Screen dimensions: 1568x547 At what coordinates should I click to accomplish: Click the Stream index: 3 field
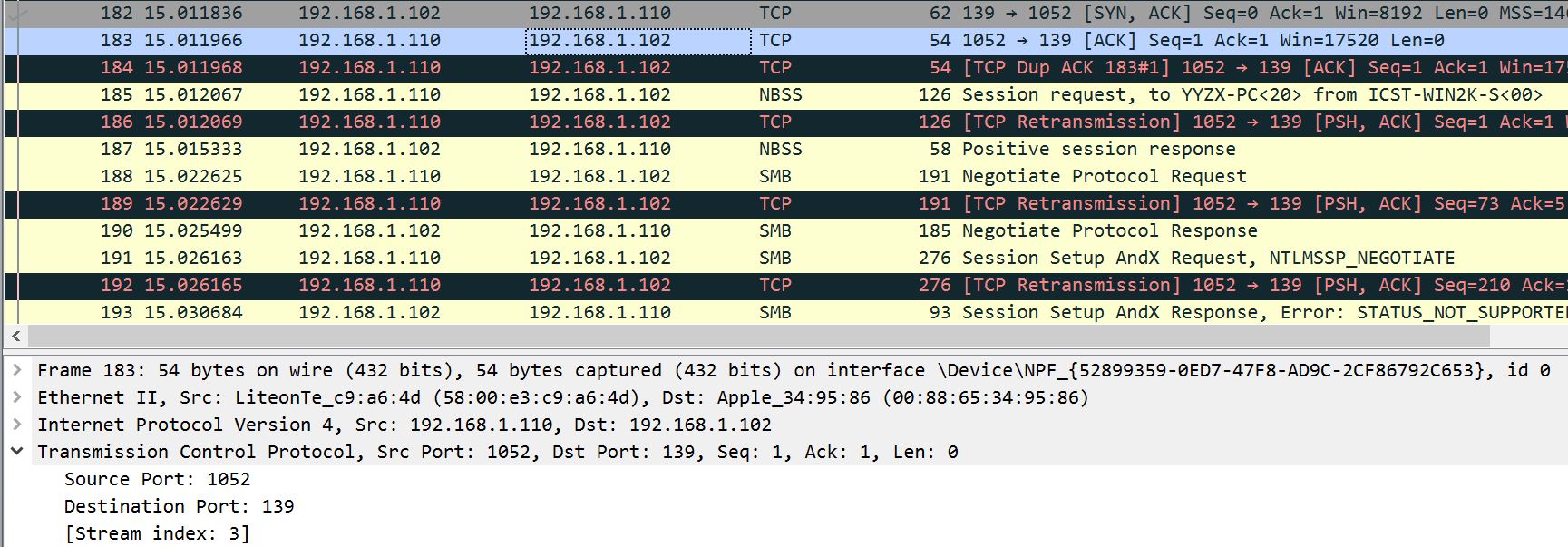[x=157, y=533]
